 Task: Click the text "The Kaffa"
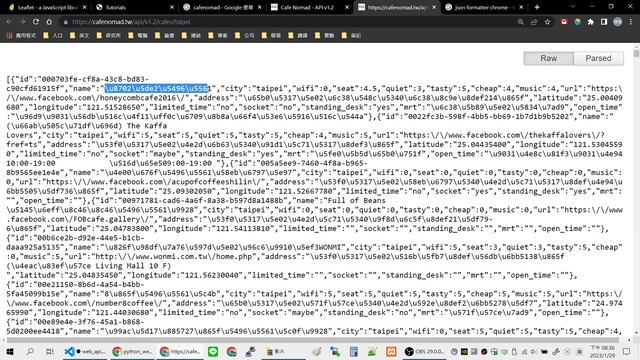coord(147,126)
